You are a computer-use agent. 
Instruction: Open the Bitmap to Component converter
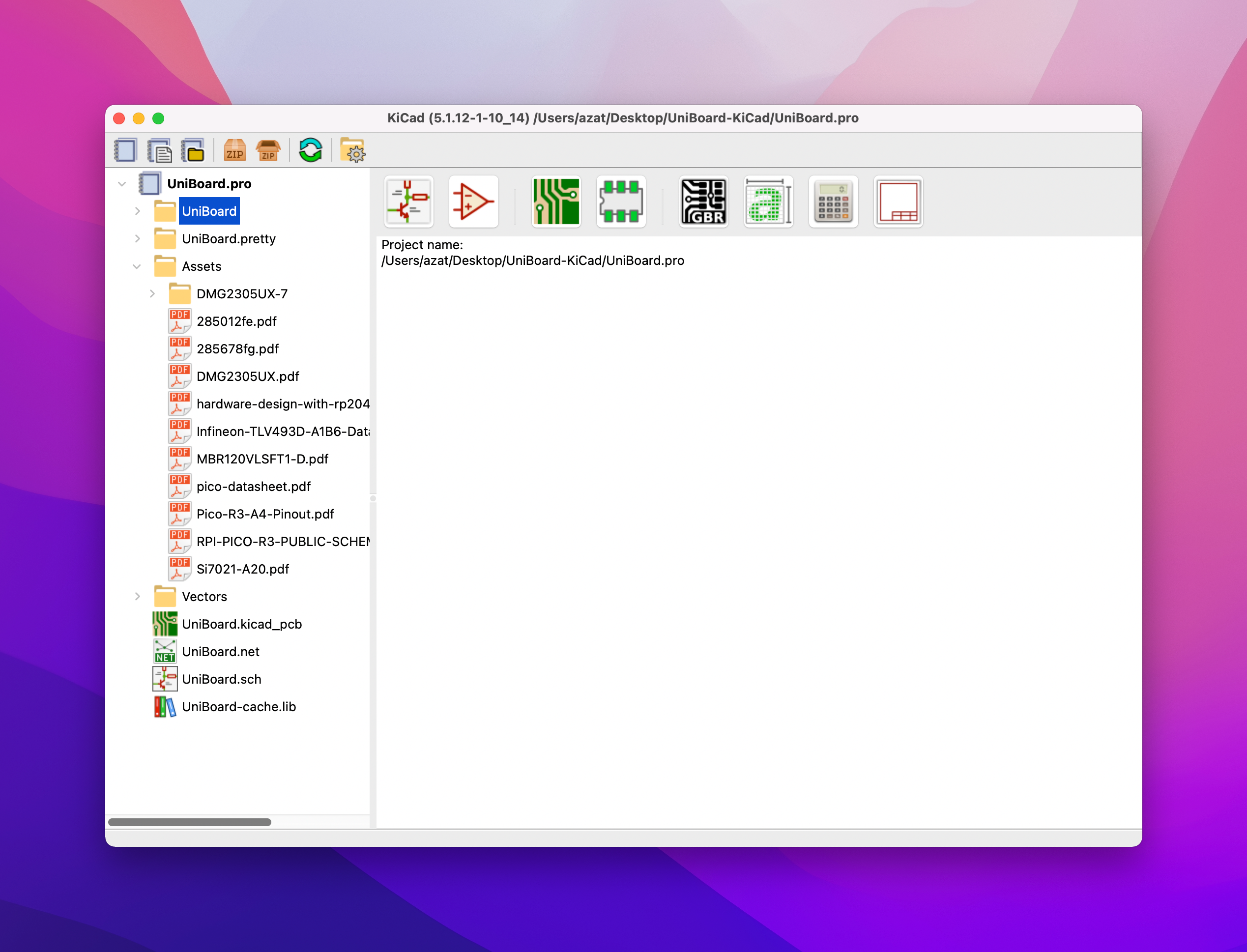(x=768, y=202)
